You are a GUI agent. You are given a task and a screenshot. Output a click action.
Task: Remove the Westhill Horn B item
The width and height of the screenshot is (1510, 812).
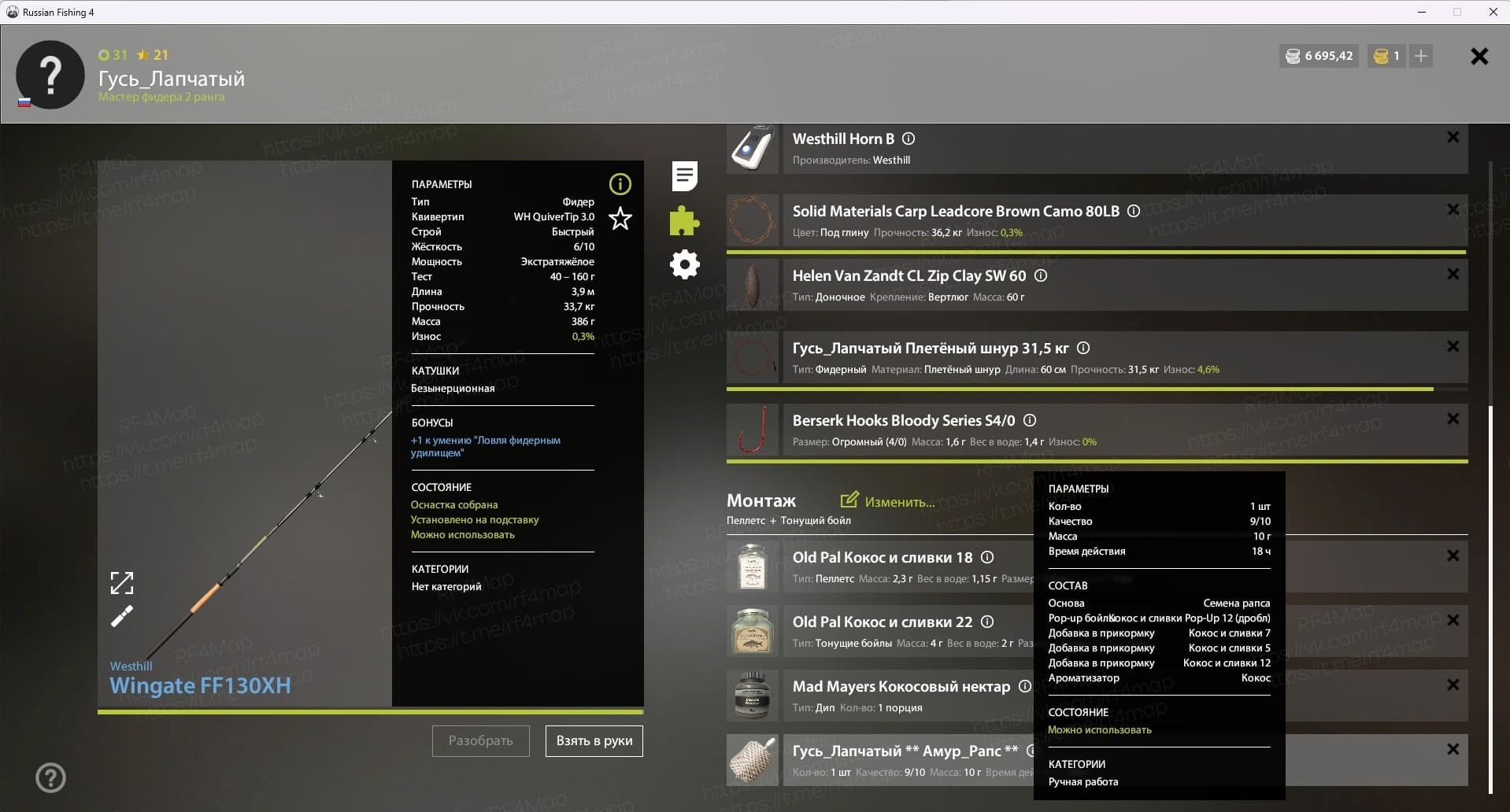[x=1453, y=137]
